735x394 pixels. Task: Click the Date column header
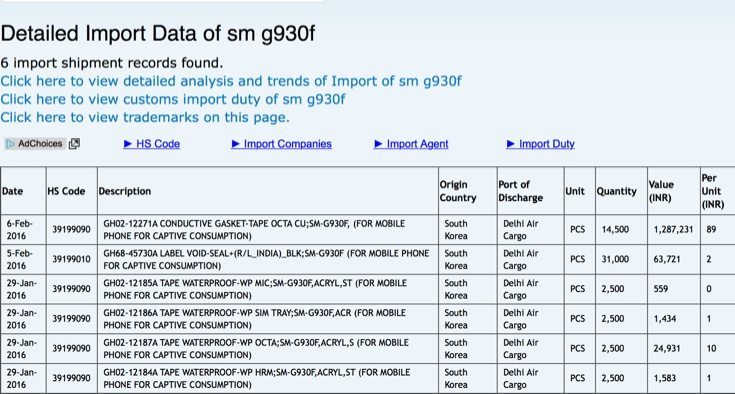tap(13, 191)
